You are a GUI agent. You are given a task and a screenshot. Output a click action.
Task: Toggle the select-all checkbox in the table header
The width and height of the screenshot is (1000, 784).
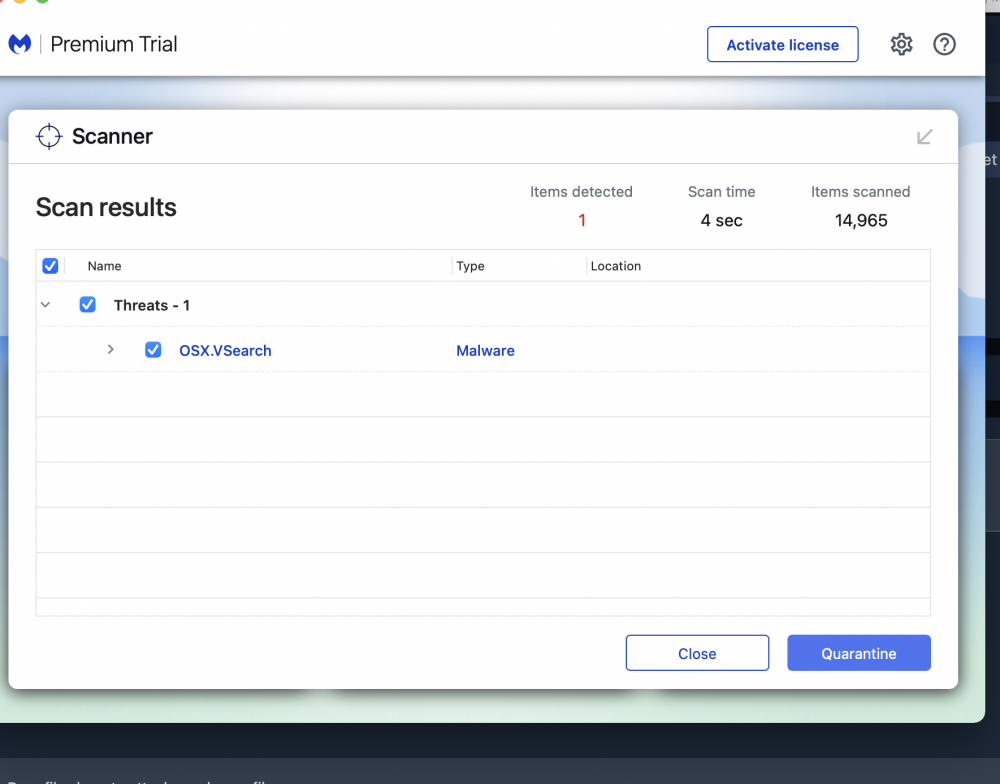[50, 266]
